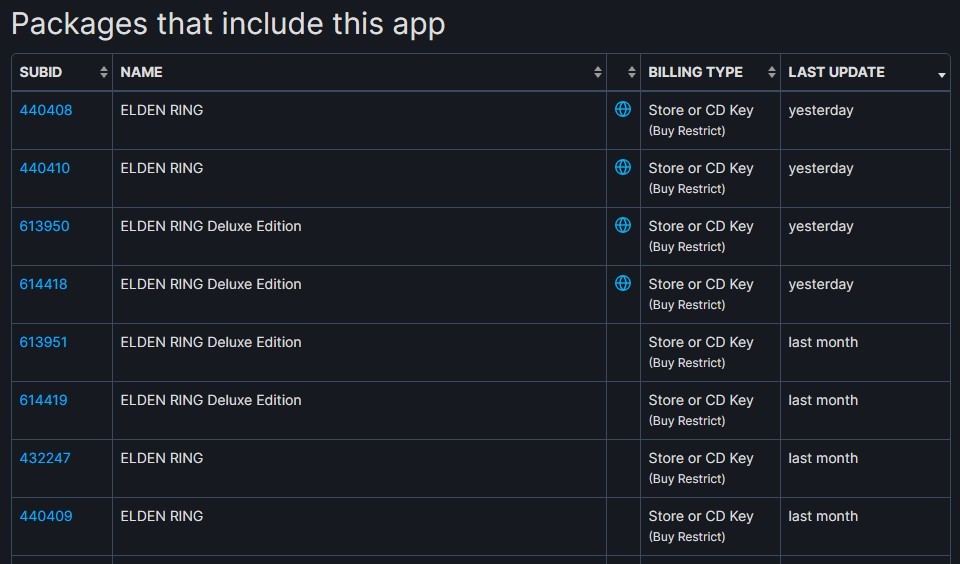The height and width of the screenshot is (564, 960).
Task: Click the SUBID column header
Action: 41,72
